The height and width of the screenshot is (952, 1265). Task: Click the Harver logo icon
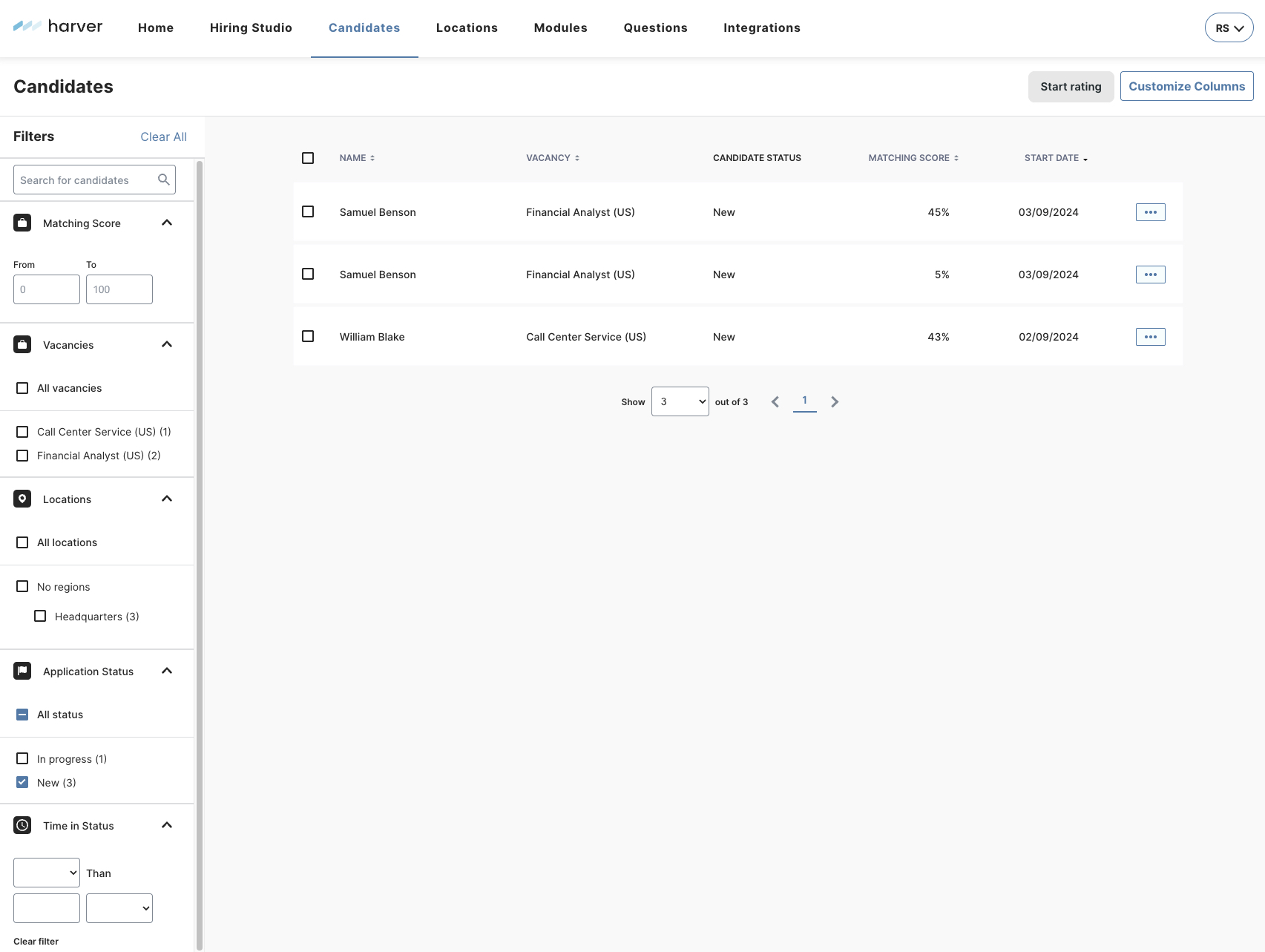(27, 27)
